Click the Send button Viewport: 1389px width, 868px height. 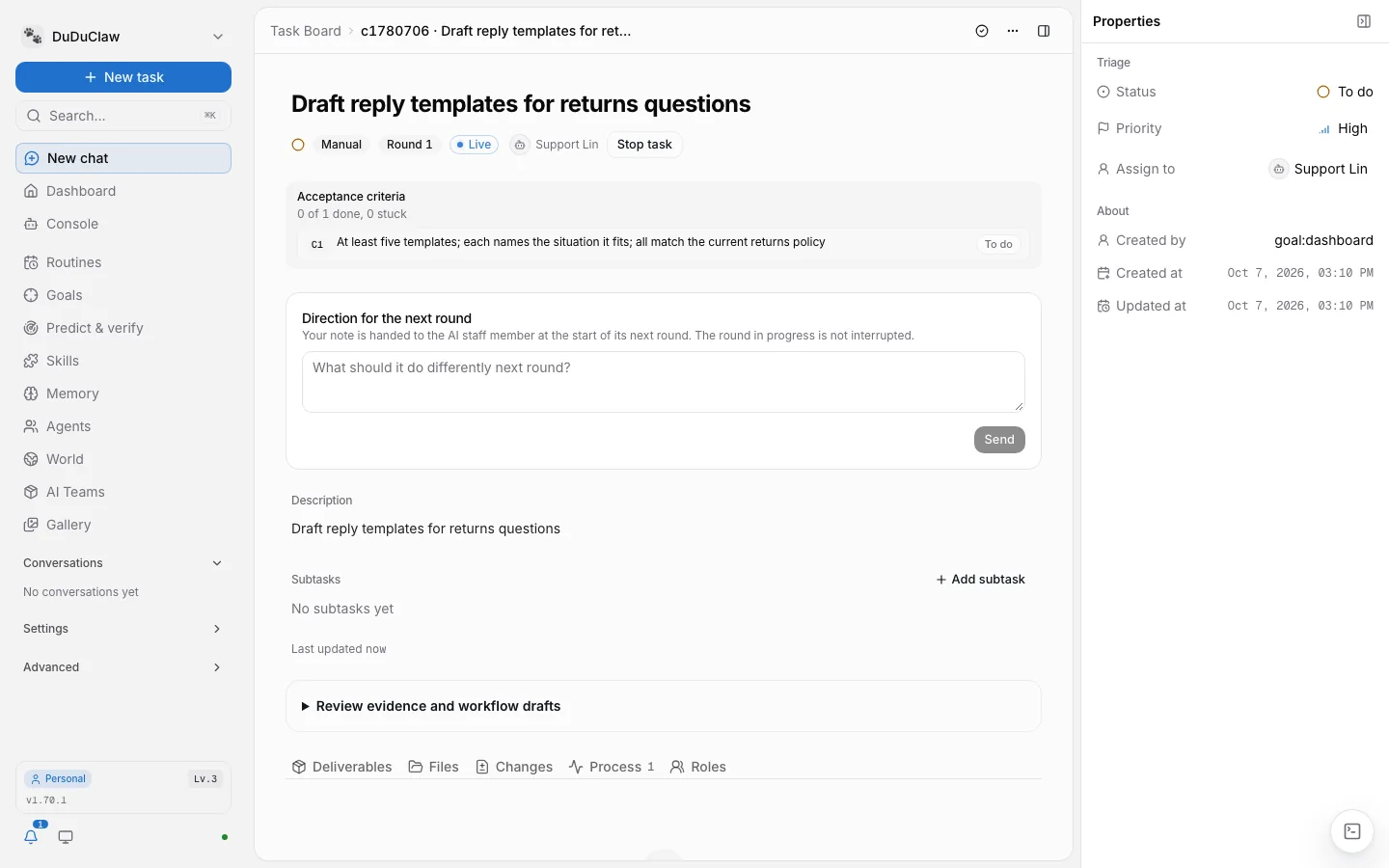point(999,440)
